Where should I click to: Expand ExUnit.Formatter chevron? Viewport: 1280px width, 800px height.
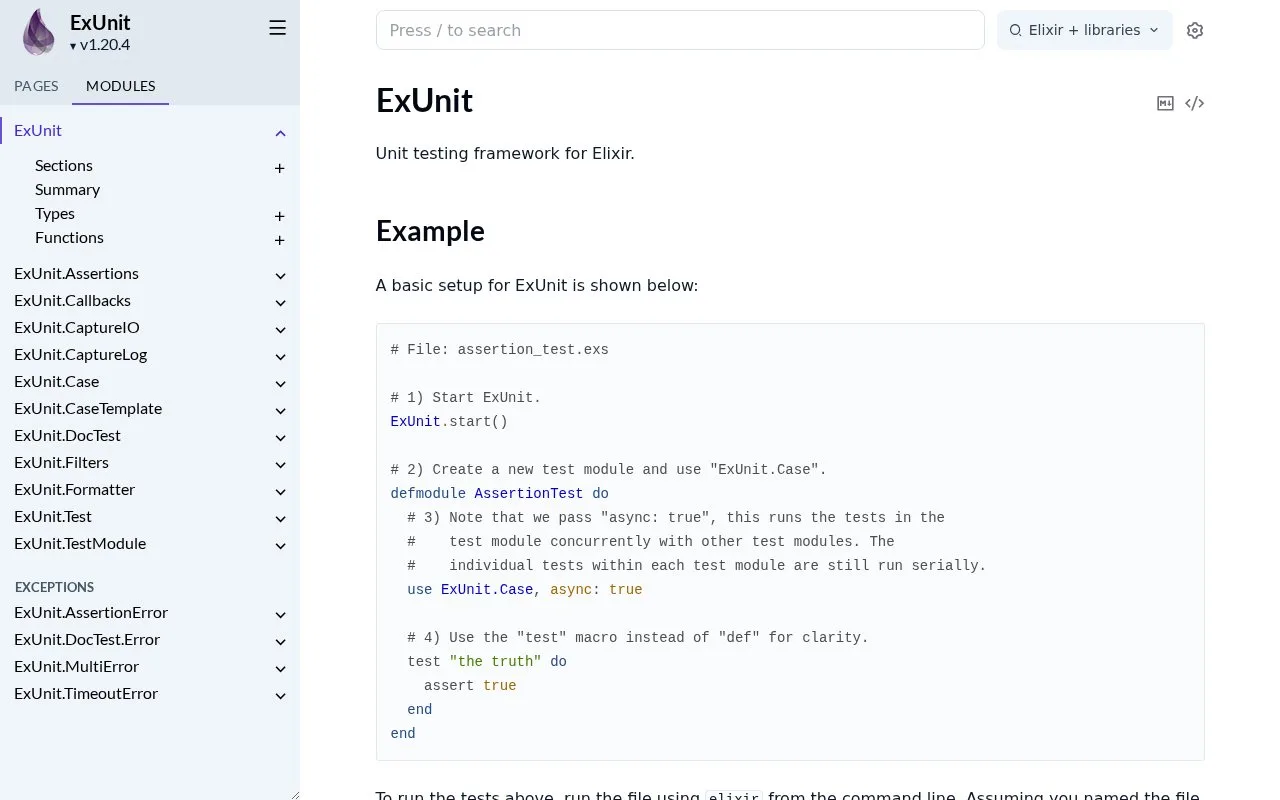pos(280,492)
